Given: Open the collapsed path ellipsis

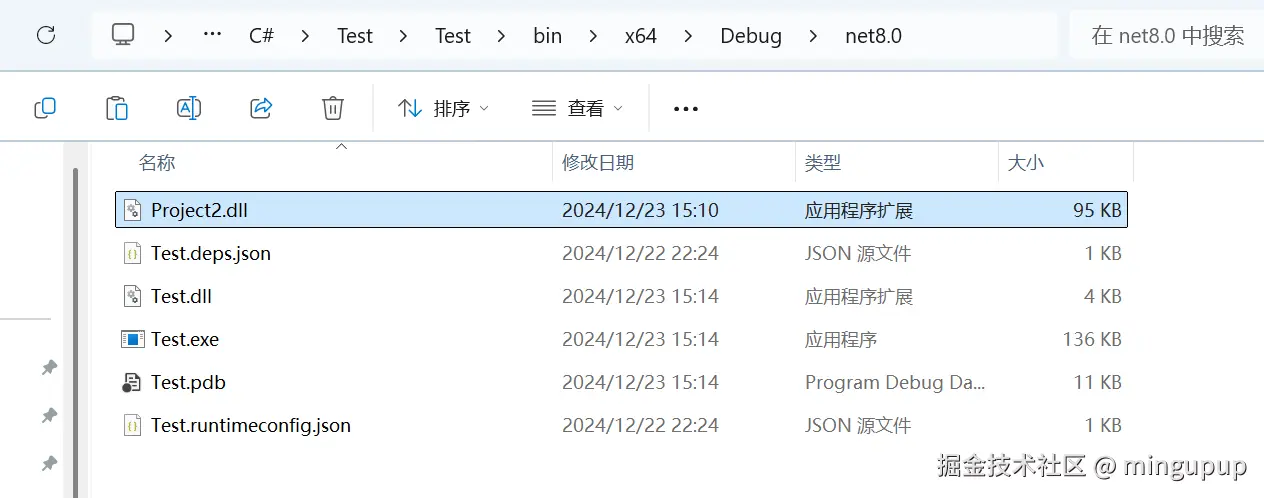Looking at the screenshot, I should click(x=212, y=35).
